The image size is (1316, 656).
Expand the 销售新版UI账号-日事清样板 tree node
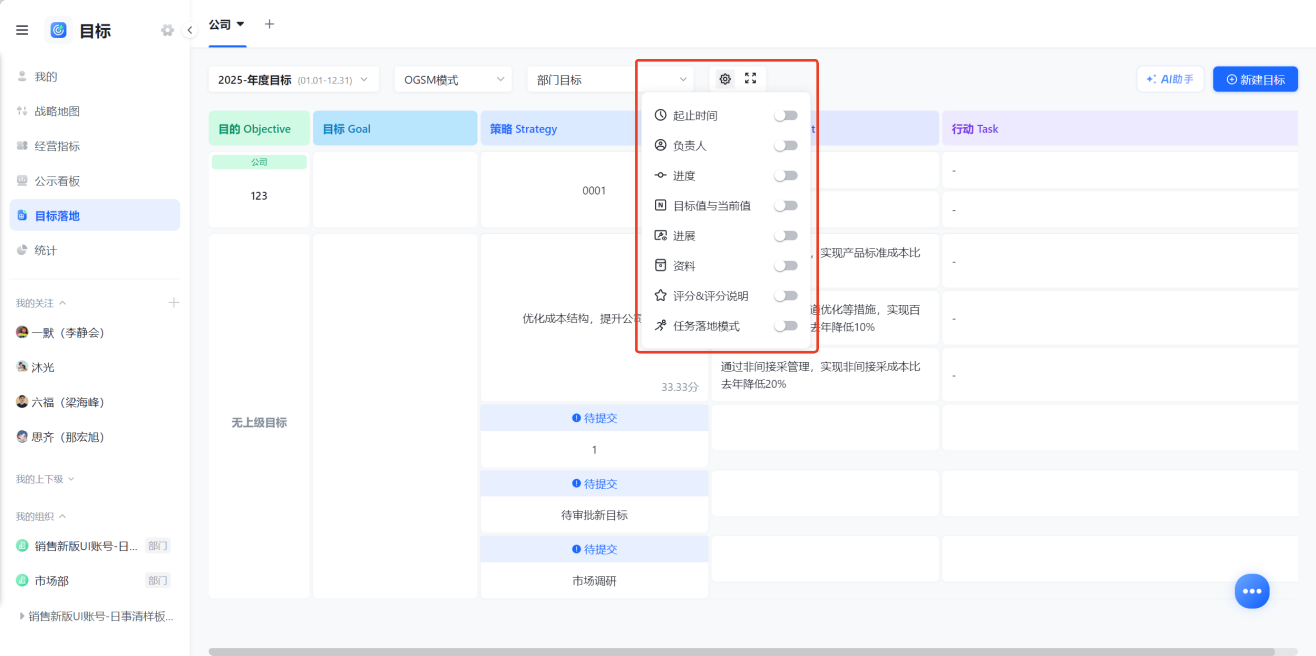22,616
